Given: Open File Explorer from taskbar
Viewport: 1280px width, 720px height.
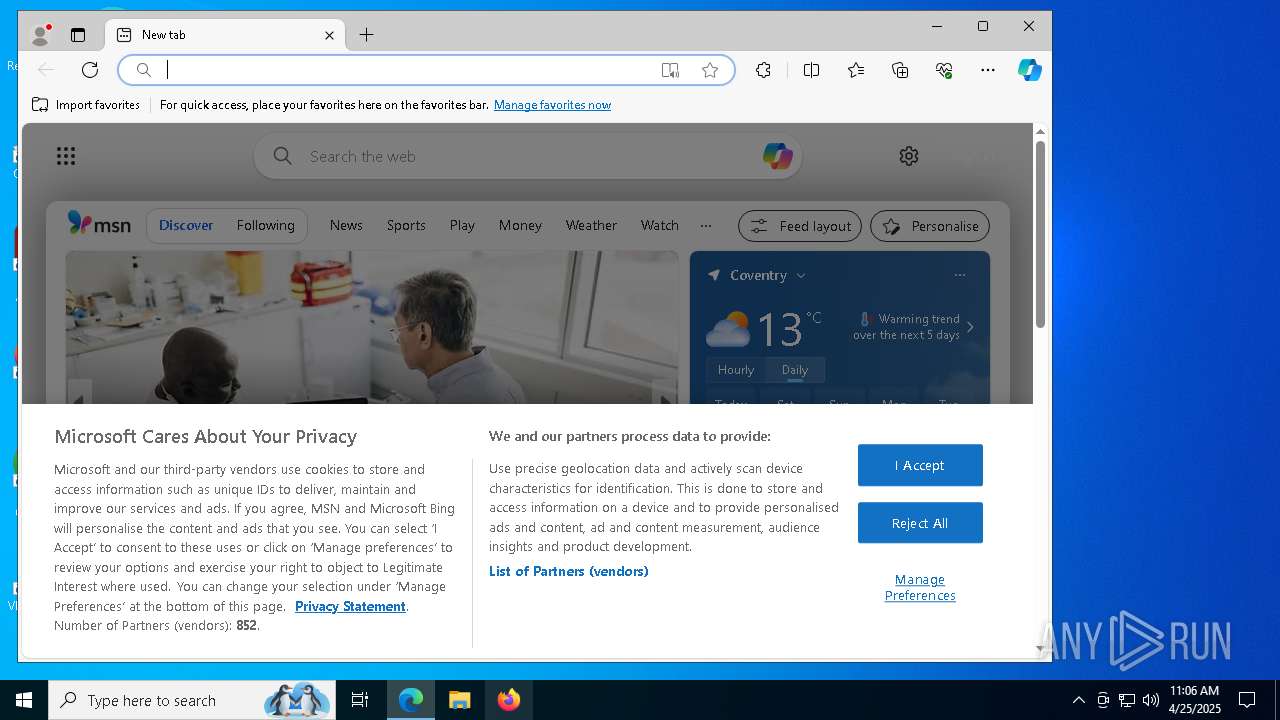Looking at the screenshot, I should 459,700.
